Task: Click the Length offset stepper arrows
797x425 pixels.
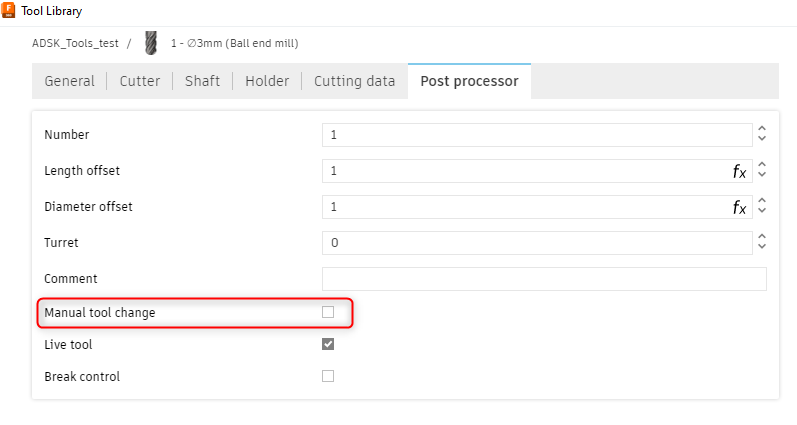Action: point(762,171)
